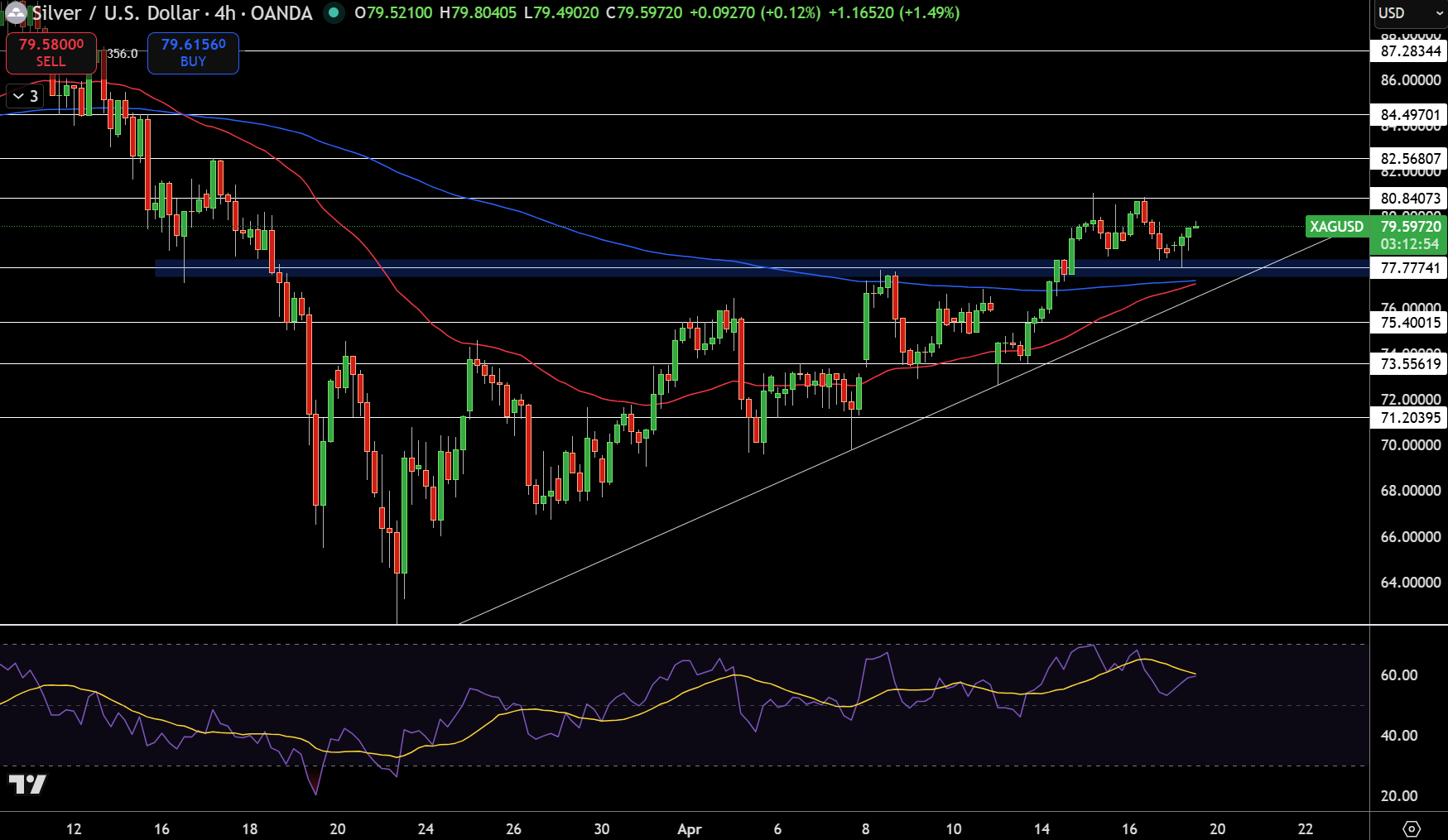The width and height of the screenshot is (1448, 840).
Task: Click the 24 date label on time axis
Action: pos(426,829)
